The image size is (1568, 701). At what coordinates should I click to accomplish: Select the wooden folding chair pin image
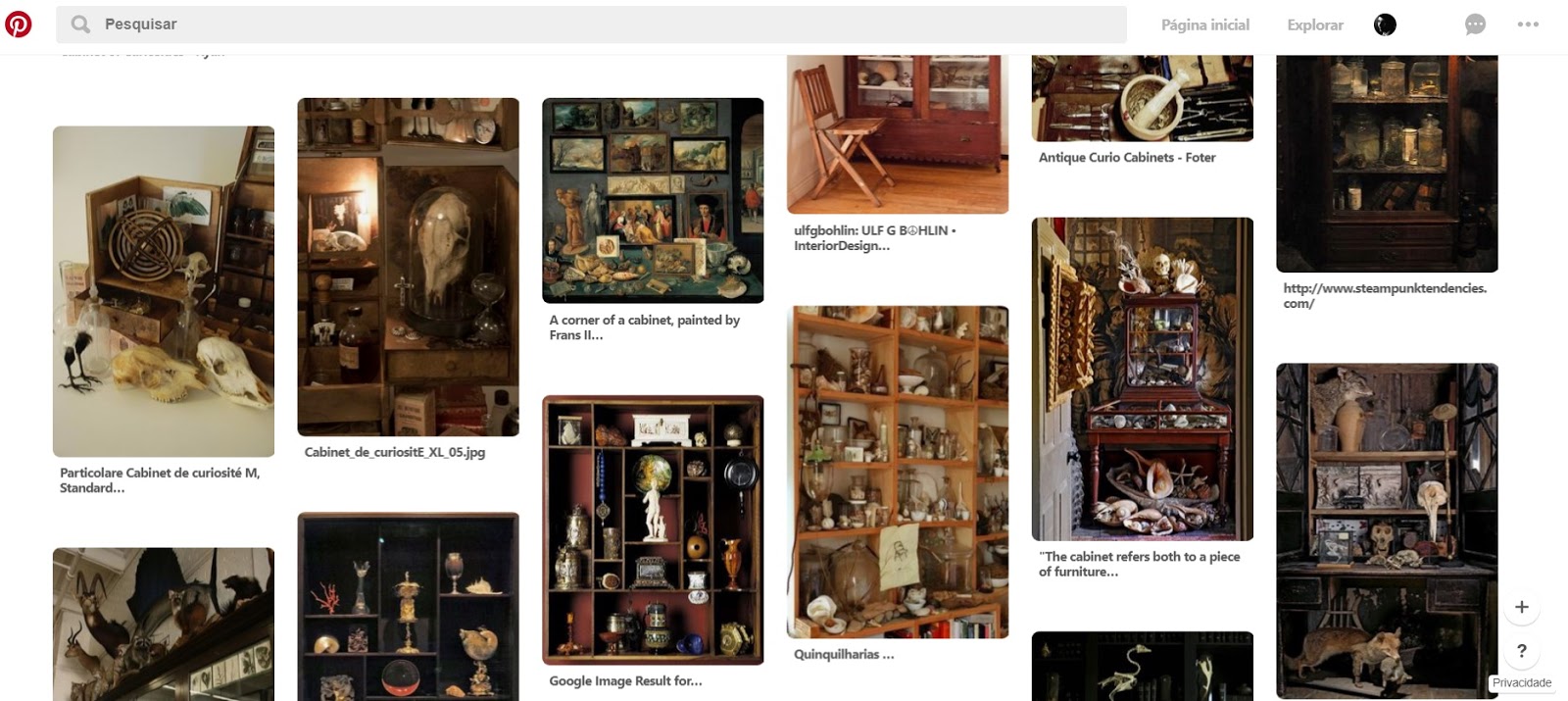point(898,134)
